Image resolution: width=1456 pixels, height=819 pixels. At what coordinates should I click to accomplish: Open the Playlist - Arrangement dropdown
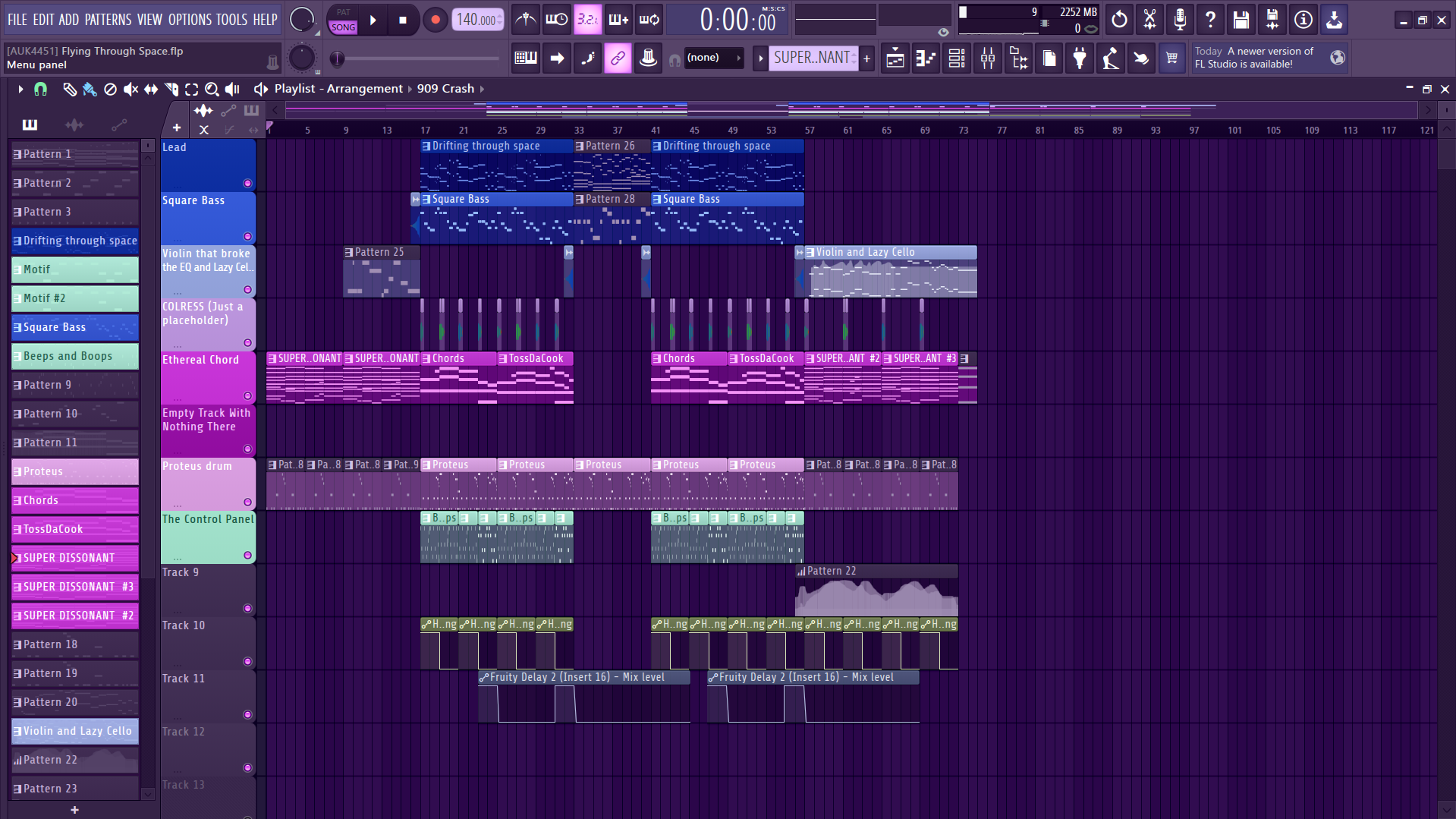338,89
